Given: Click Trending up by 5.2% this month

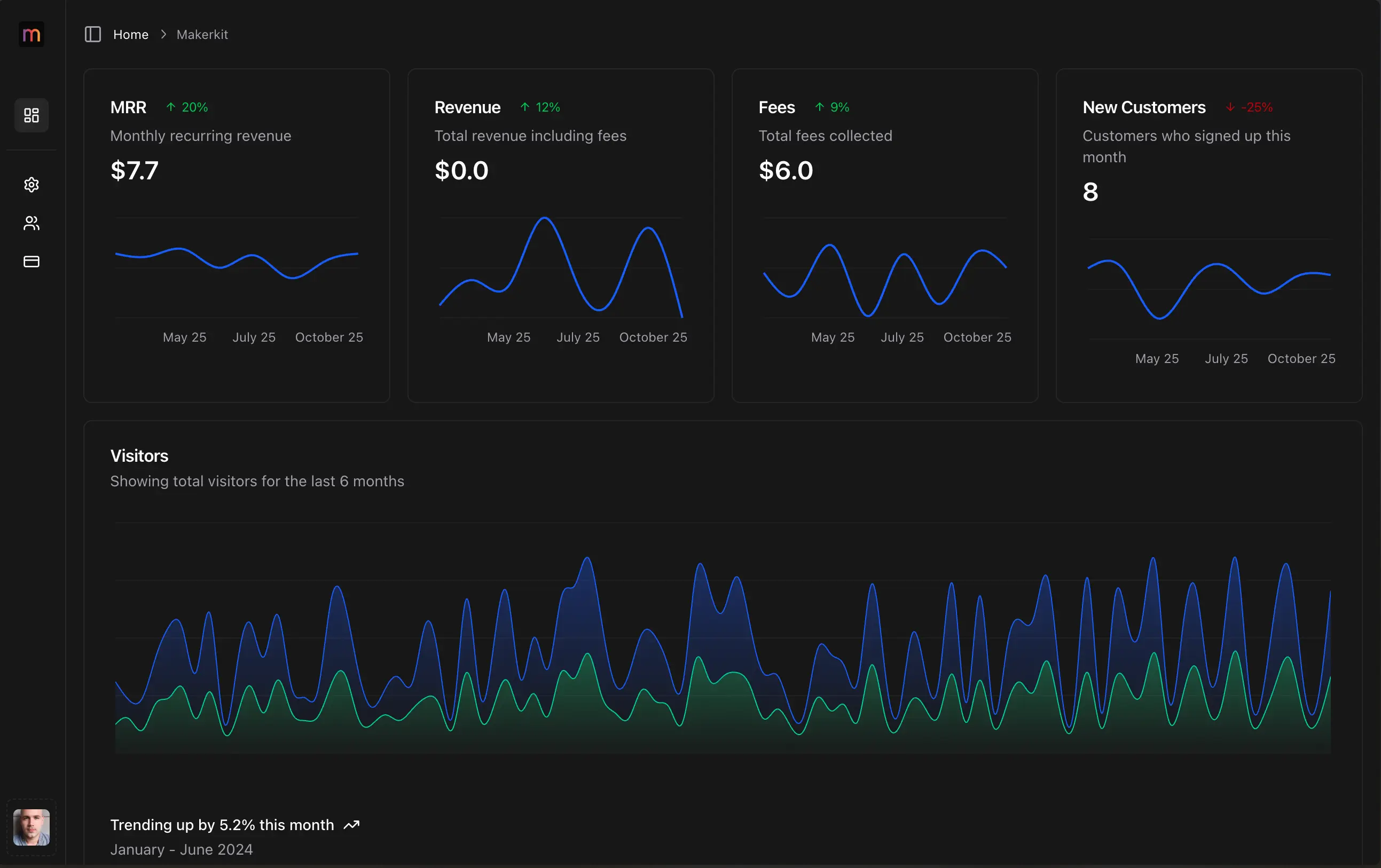Looking at the screenshot, I should (x=222, y=825).
